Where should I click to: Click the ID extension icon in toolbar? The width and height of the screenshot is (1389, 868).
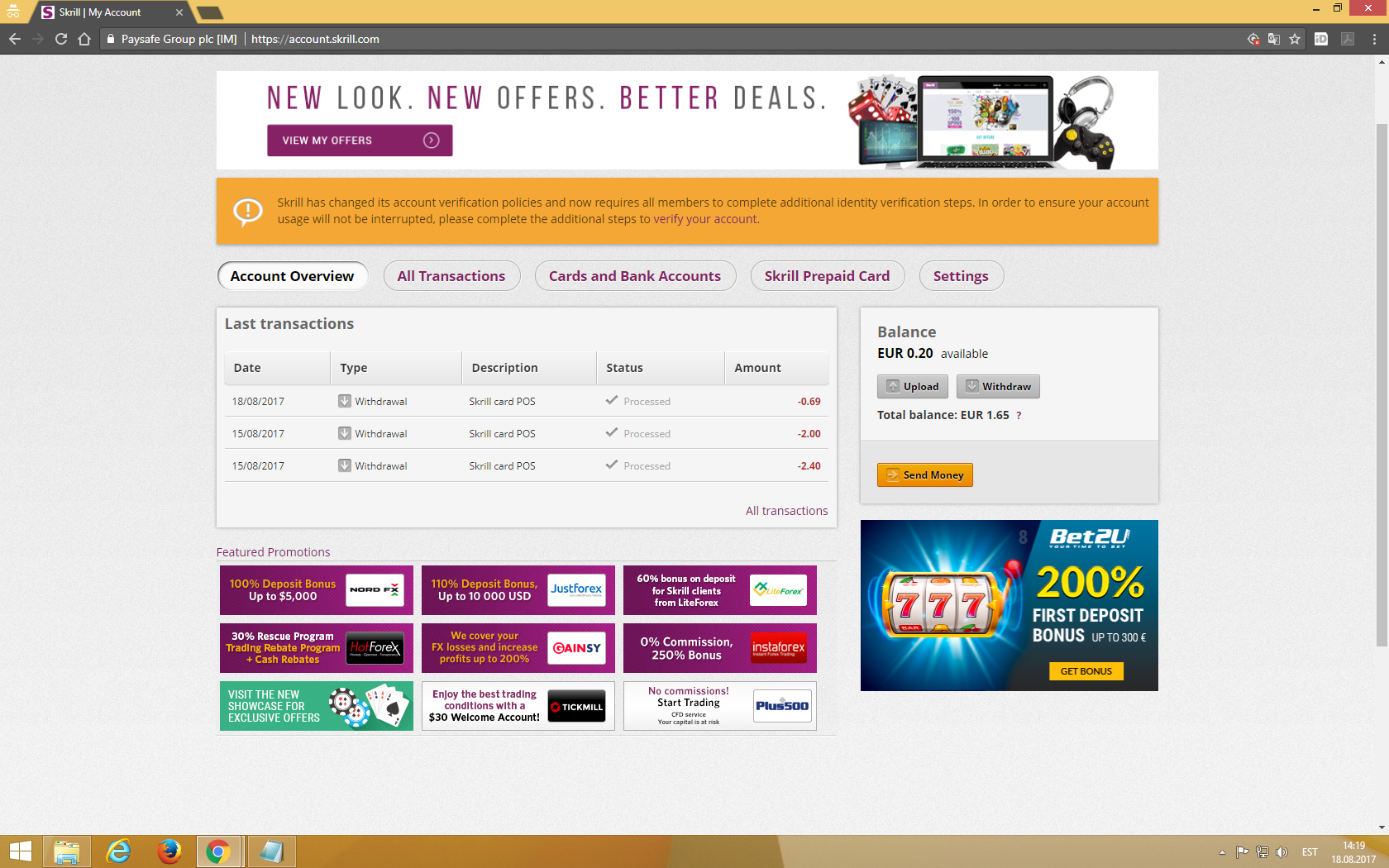(1321, 39)
